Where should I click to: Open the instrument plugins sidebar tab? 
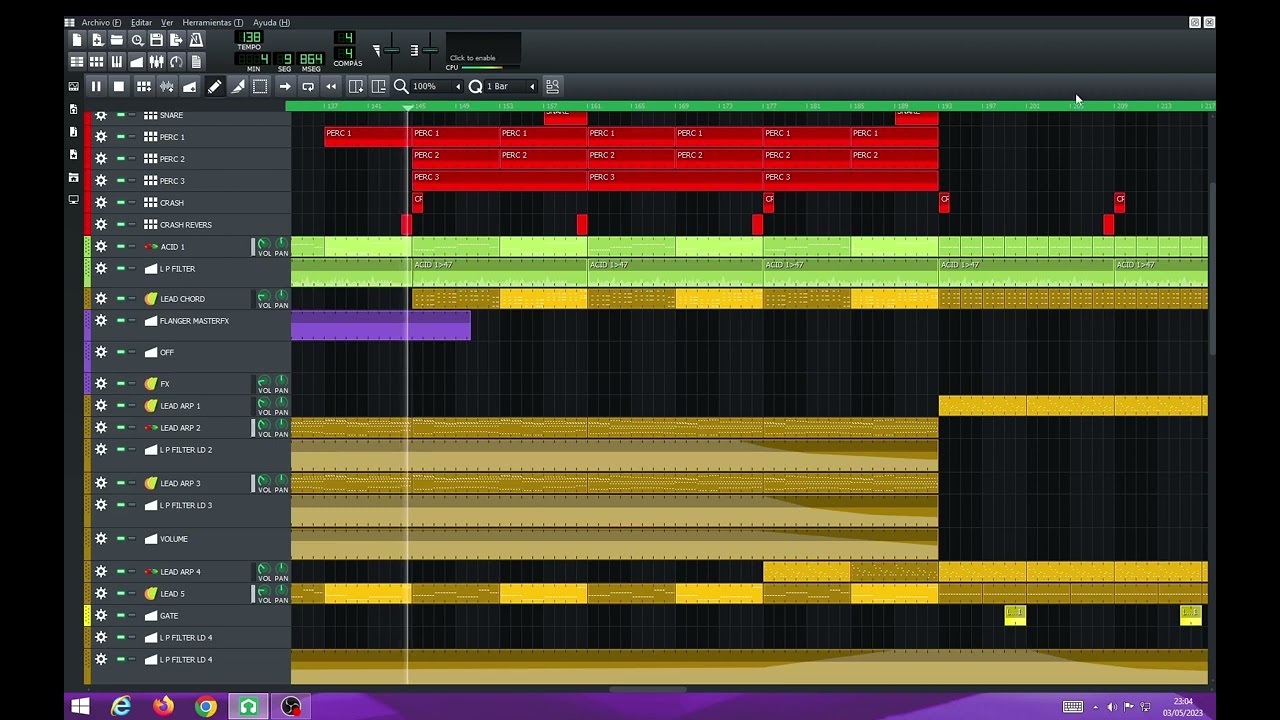point(73,87)
